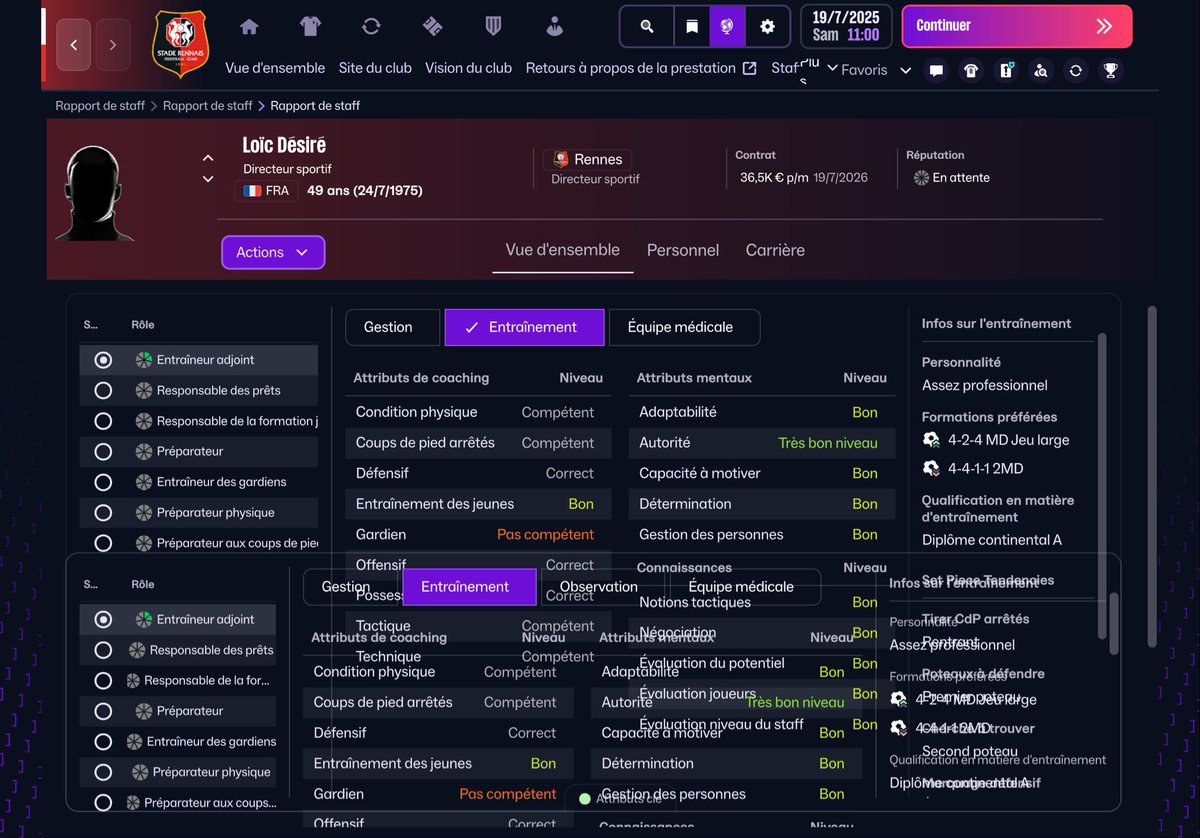Select the Préparateur aux coups de pie radio
Screen dimensions: 1200x838
coord(103,543)
